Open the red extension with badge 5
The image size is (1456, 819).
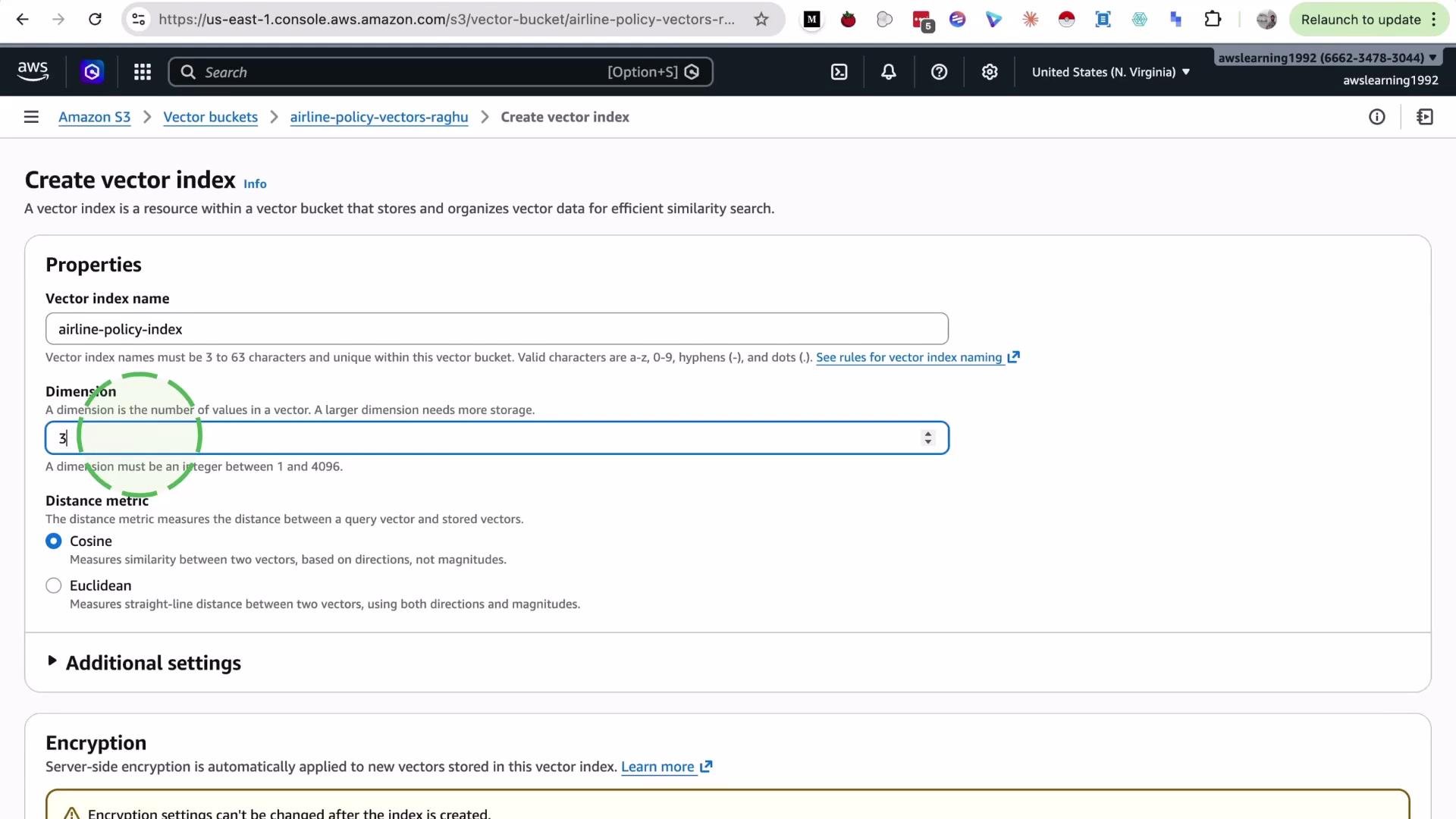tap(922, 20)
